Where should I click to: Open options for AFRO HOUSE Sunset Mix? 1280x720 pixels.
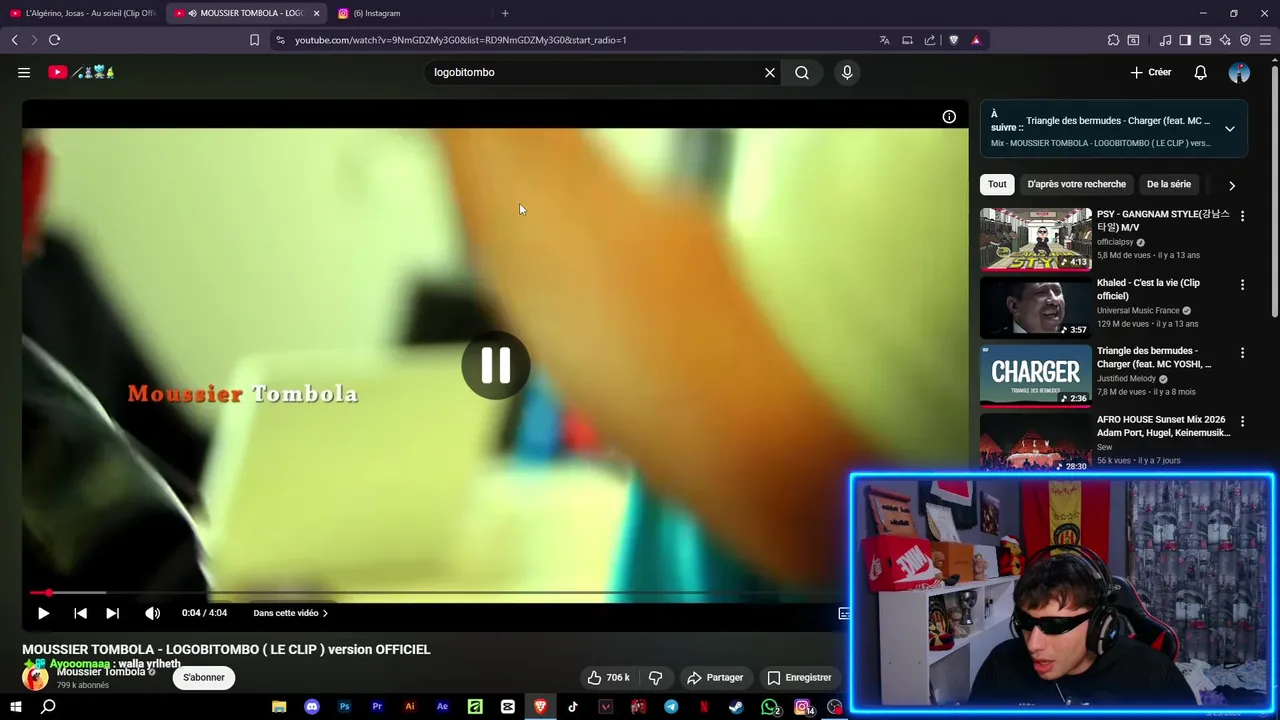pos(1242,420)
